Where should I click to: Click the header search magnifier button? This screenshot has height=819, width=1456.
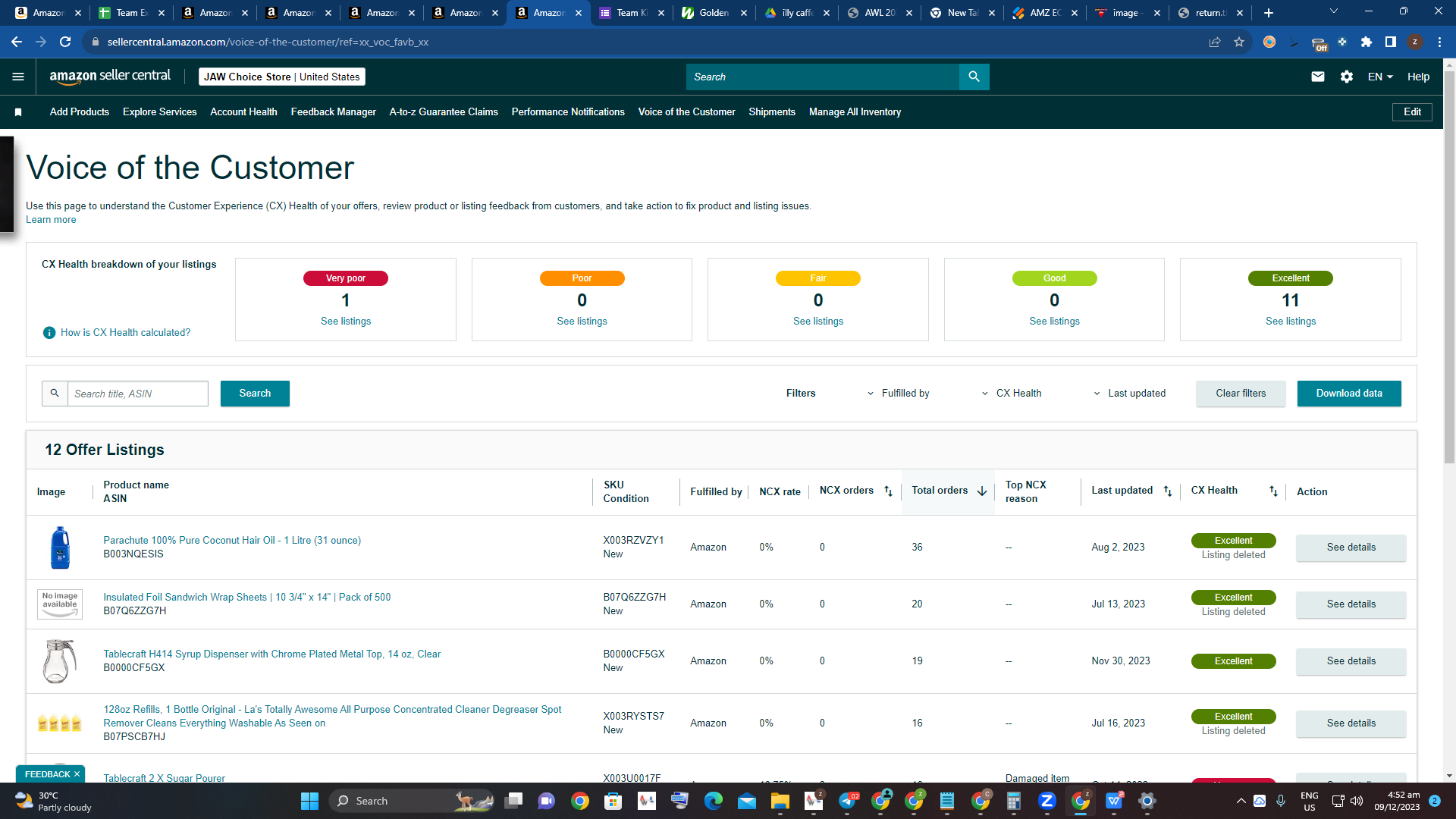click(974, 77)
